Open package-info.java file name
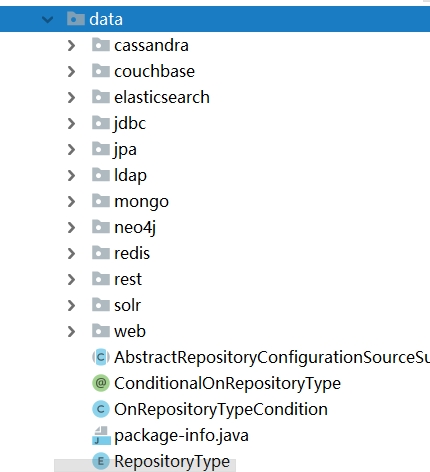430x472 pixels. click(181, 436)
